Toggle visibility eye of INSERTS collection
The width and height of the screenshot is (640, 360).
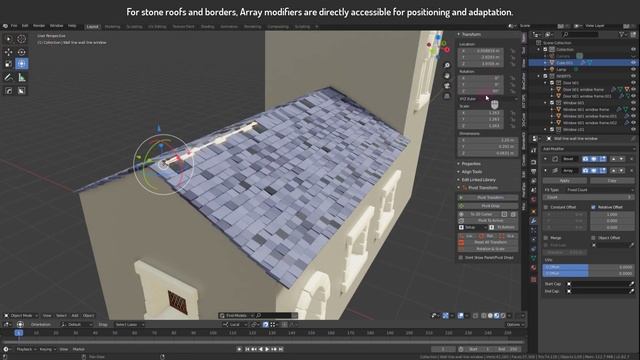tap(633, 76)
